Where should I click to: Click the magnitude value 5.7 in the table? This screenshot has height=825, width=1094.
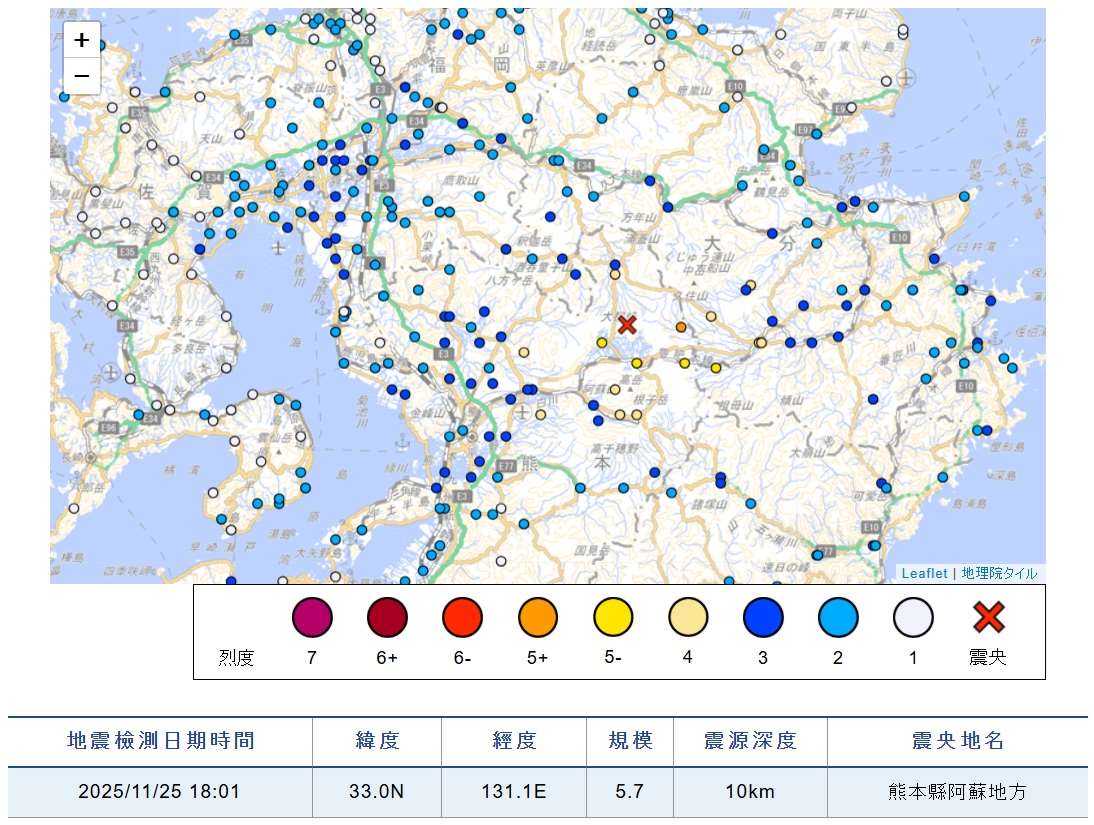click(x=630, y=790)
